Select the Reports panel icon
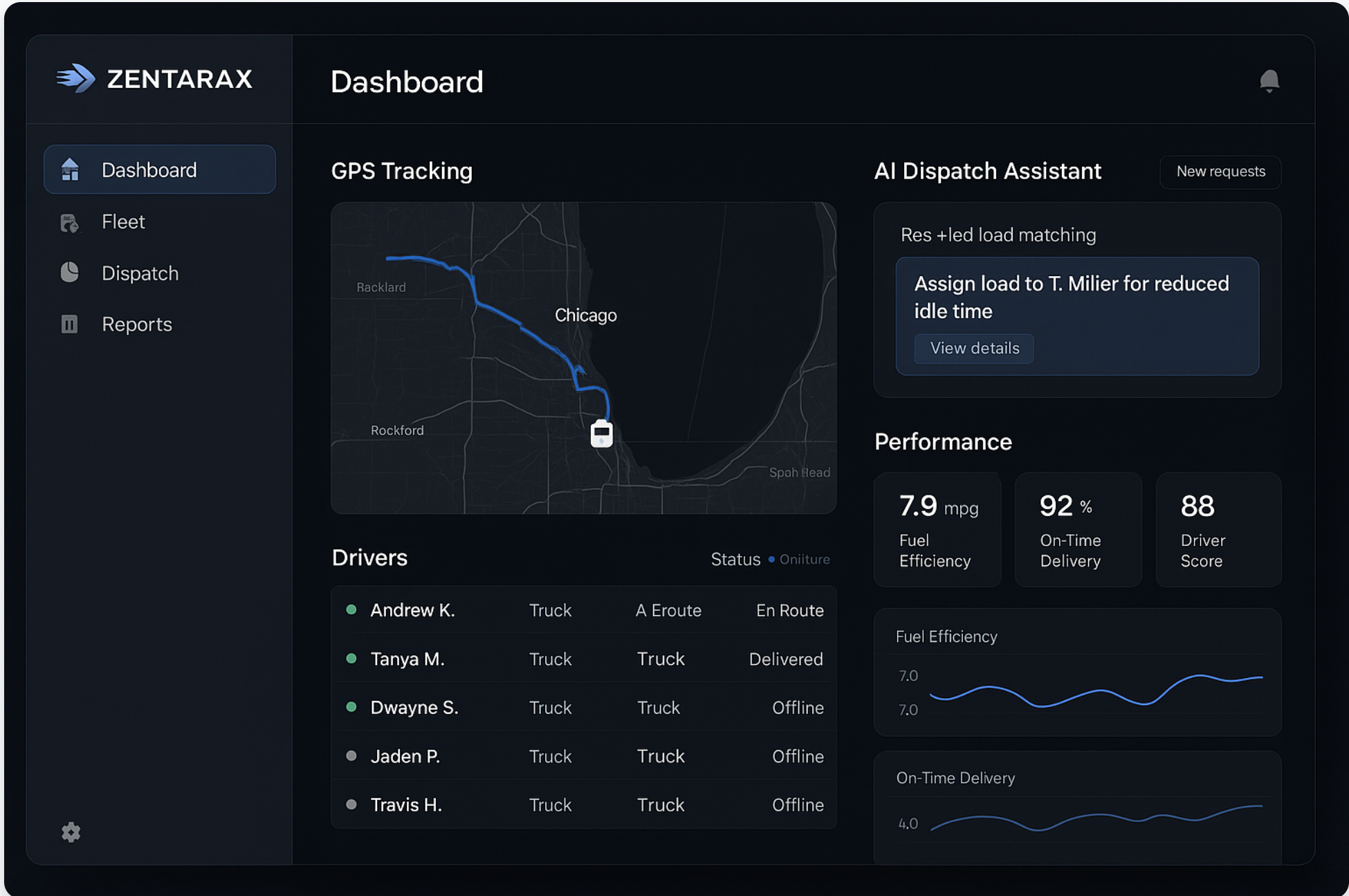Screen dimensions: 1349x896 pyautogui.click(x=70, y=324)
